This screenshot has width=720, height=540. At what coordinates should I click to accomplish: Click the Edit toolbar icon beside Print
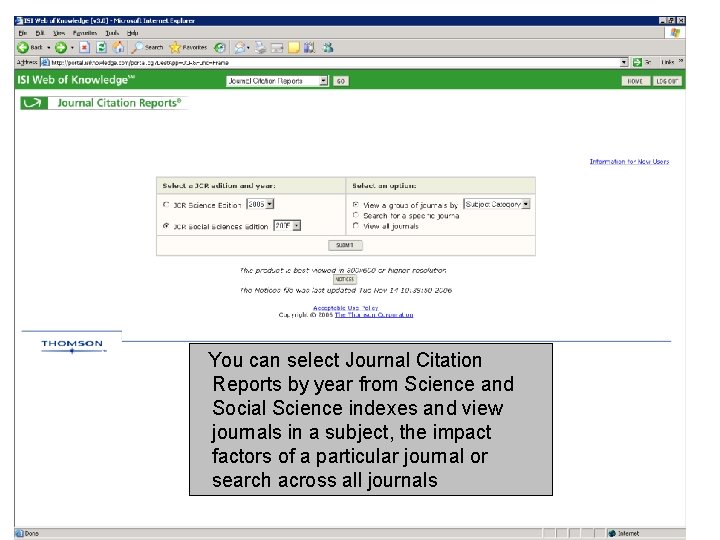coord(277,48)
